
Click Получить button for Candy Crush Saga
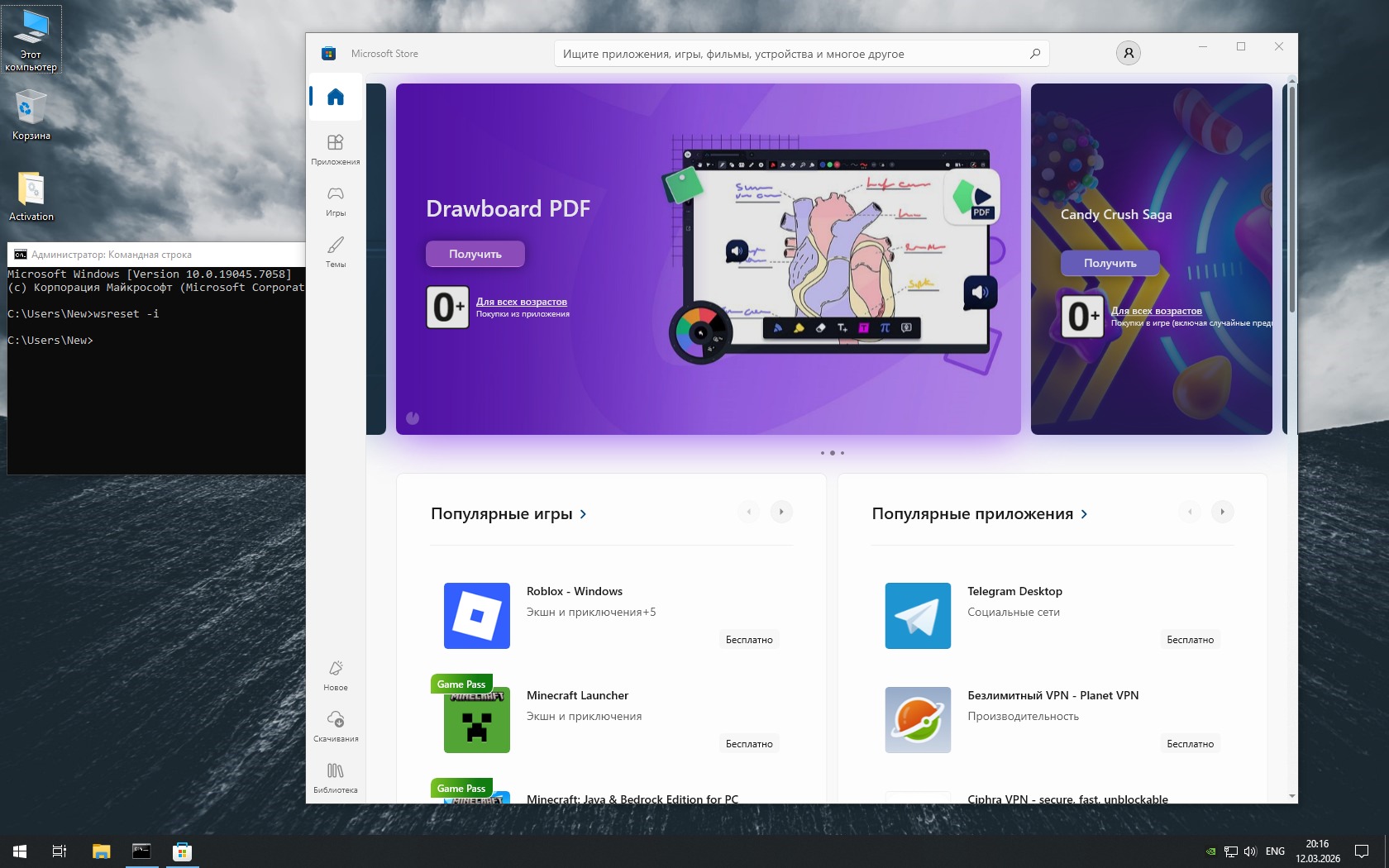tap(1110, 263)
